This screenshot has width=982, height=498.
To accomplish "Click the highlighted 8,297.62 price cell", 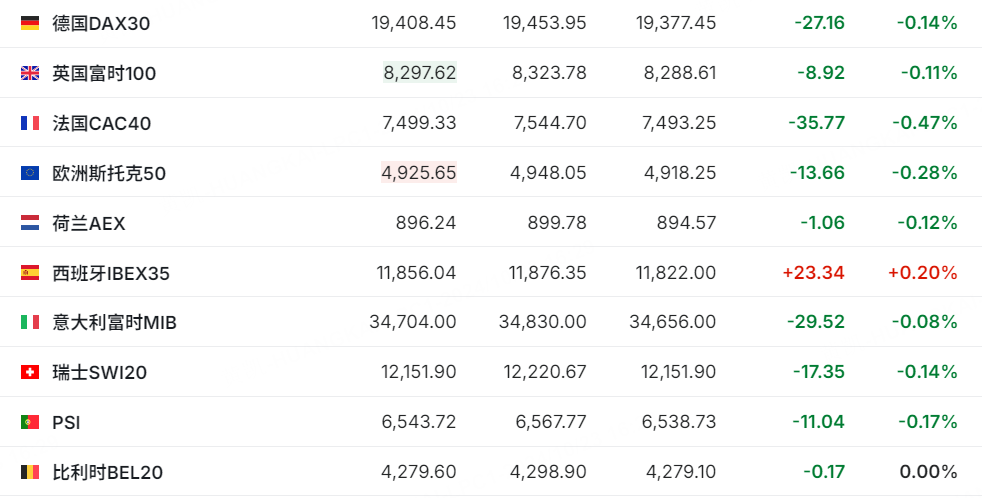I will (420, 73).
